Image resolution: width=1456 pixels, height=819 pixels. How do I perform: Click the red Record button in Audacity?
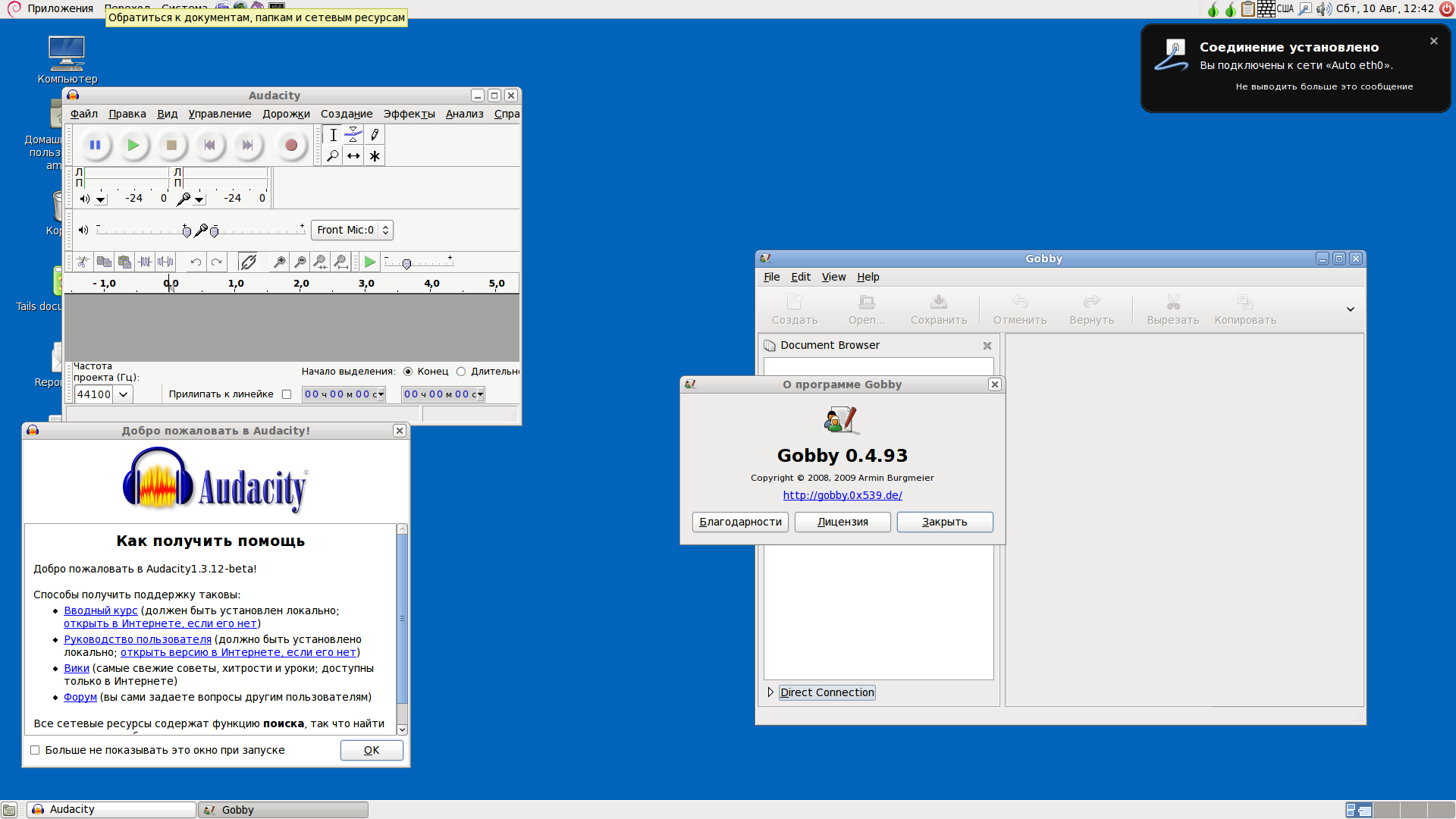(291, 145)
